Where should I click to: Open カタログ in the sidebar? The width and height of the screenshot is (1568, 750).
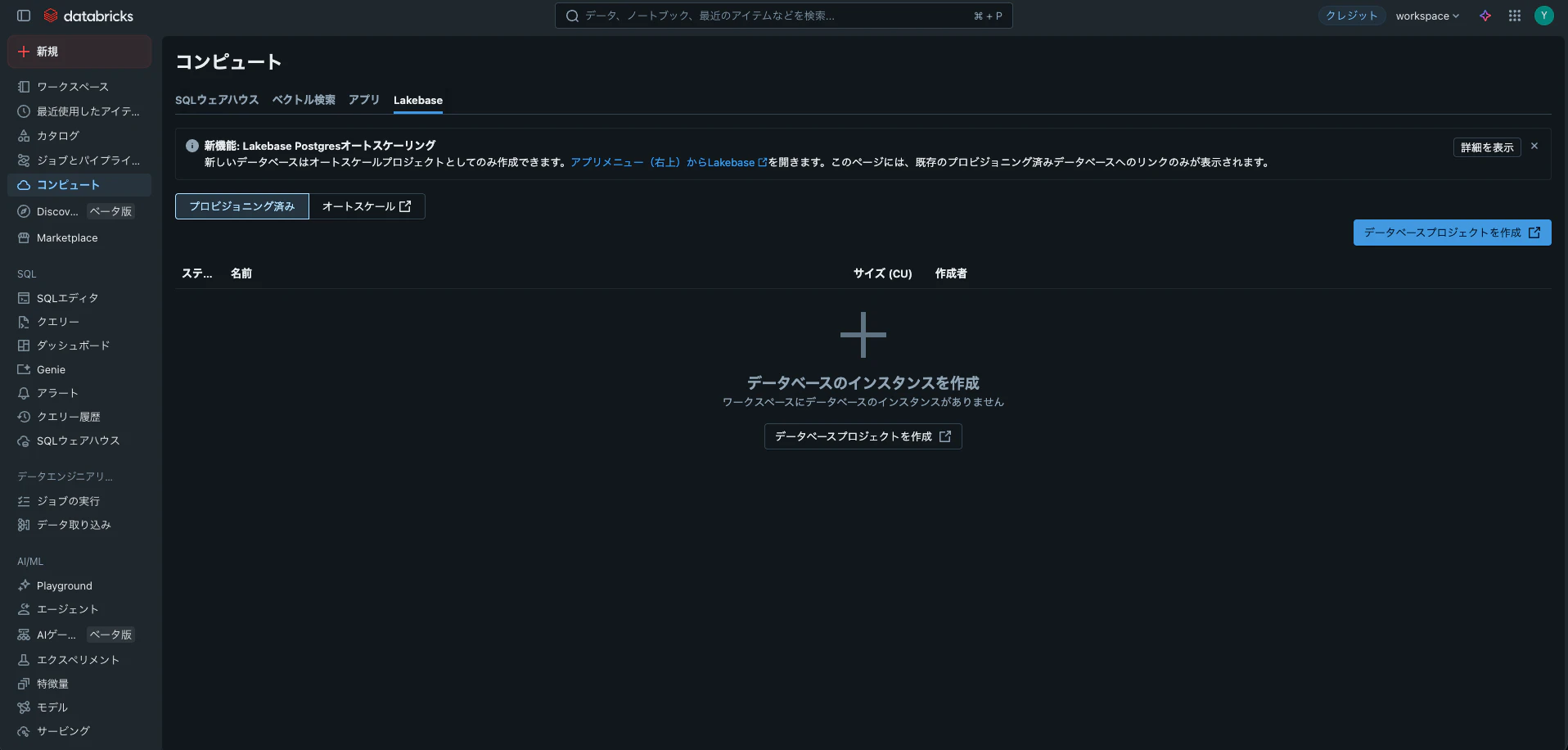tap(79, 136)
